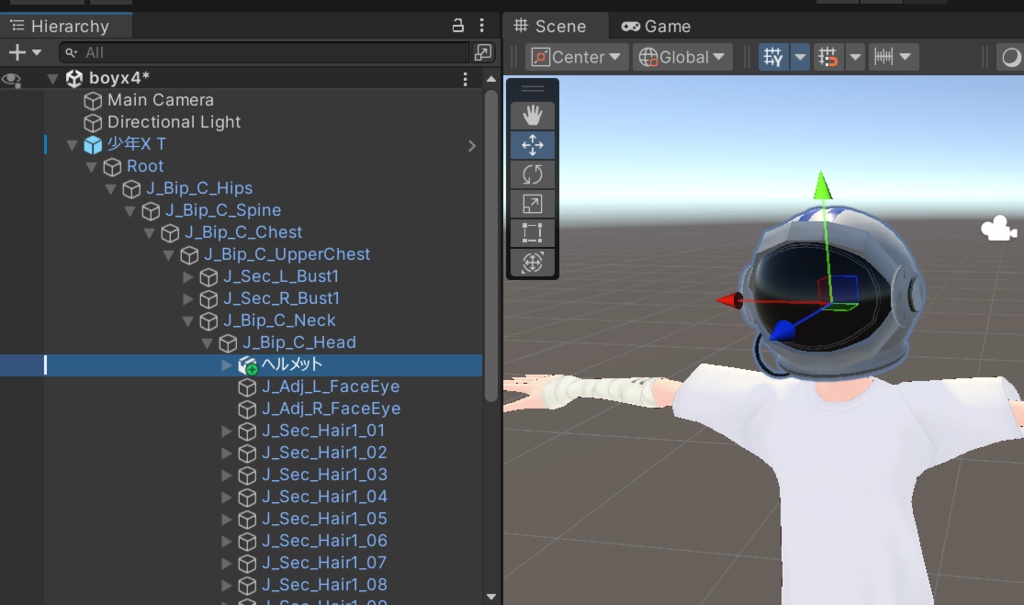1024x605 pixels.
Task: Expand J_Sec_Hair1_01 node
Action: tap(227, 431)
